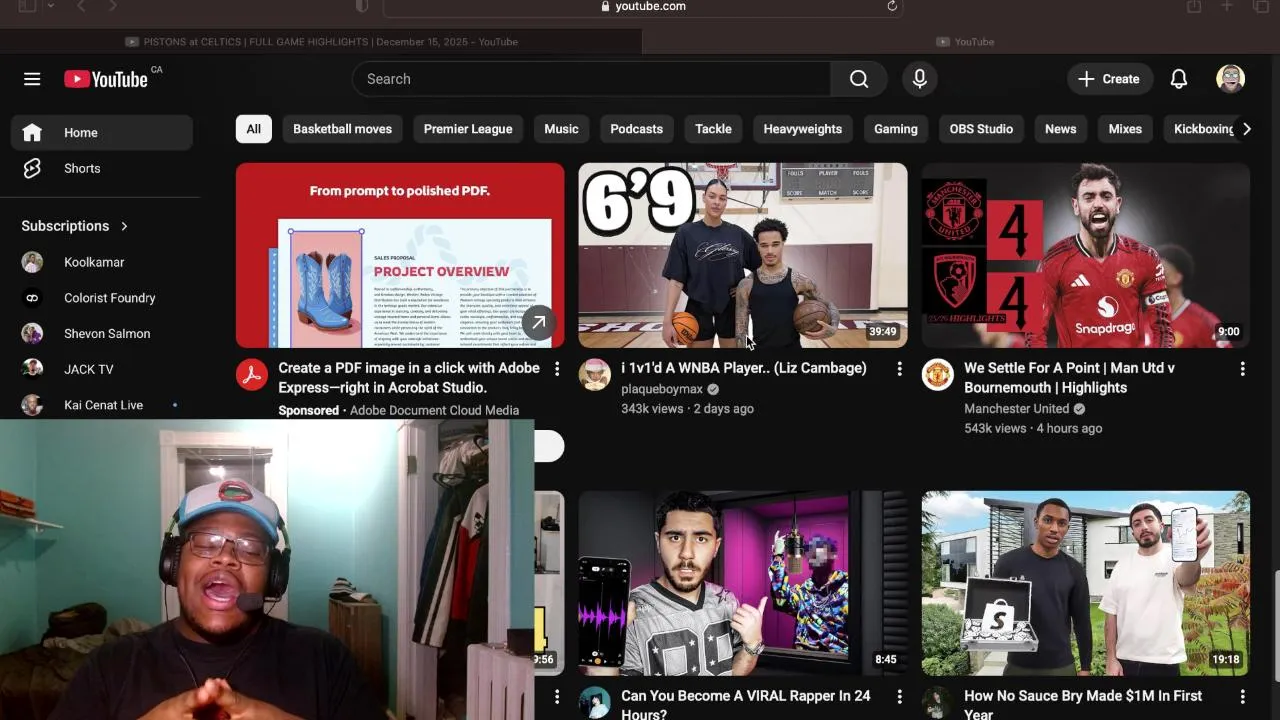This screenshot has height=720, width=1280.
Task: Open 'We Settle For A Point' video title
Action: tap(1070, 378)
